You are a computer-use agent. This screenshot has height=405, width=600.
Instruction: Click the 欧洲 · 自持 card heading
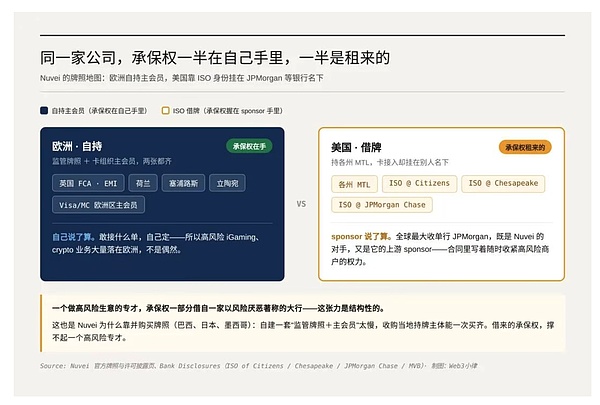77,146
